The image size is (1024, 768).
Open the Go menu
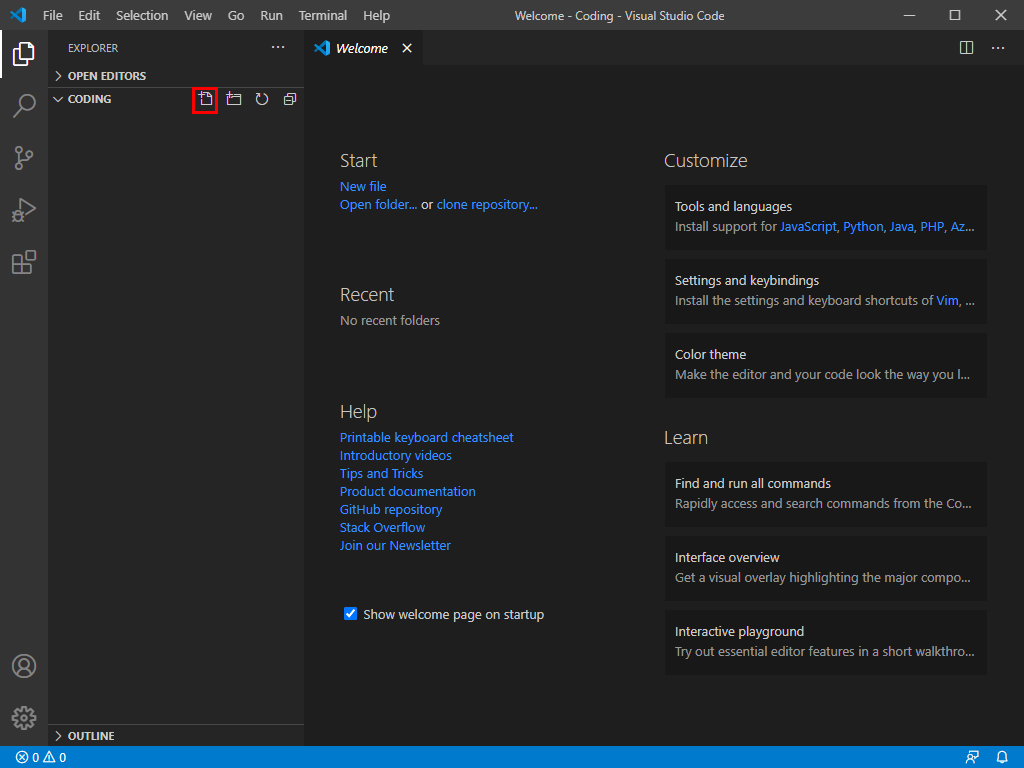(236, 15)
